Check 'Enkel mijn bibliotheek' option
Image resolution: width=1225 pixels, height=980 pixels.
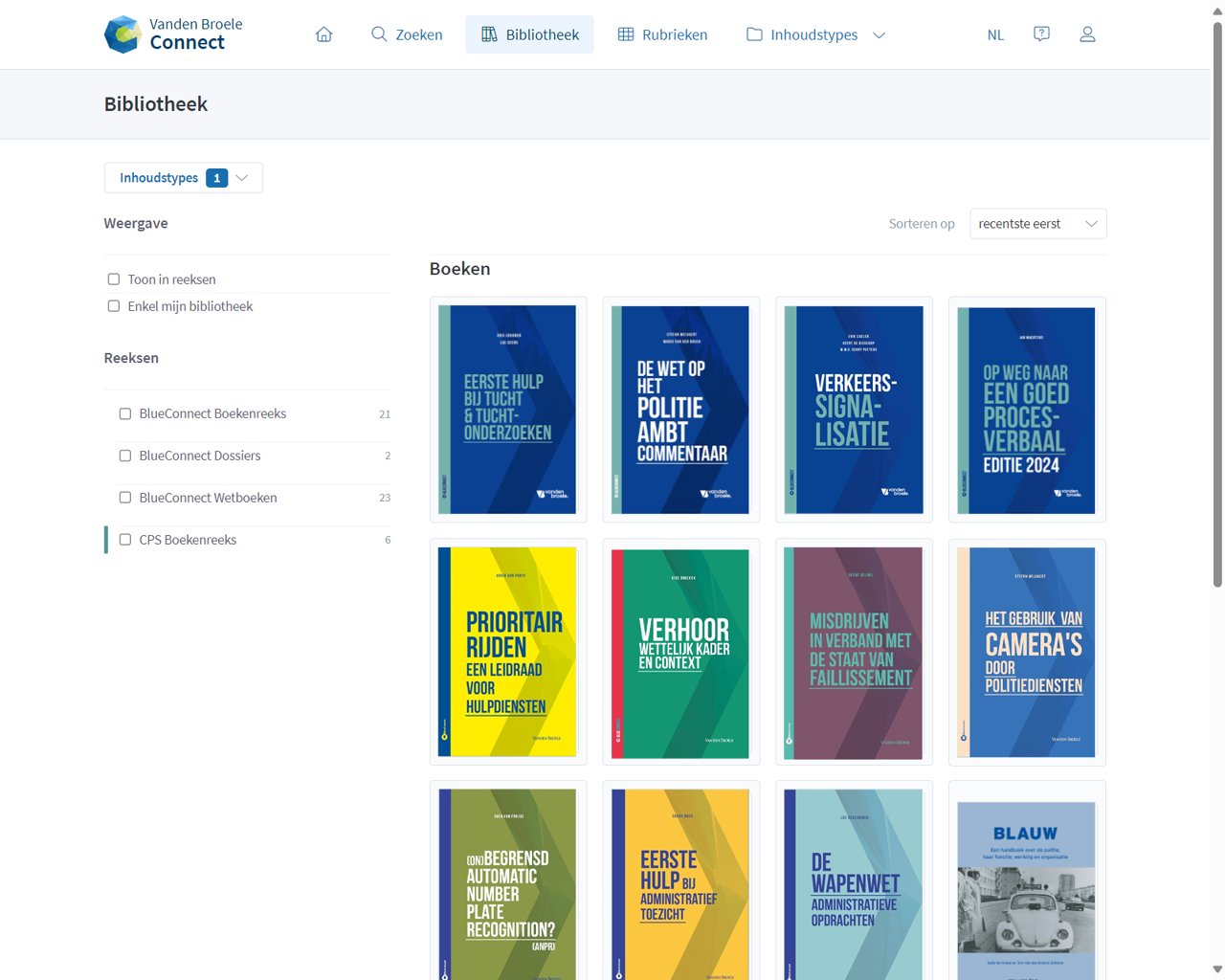114,306
